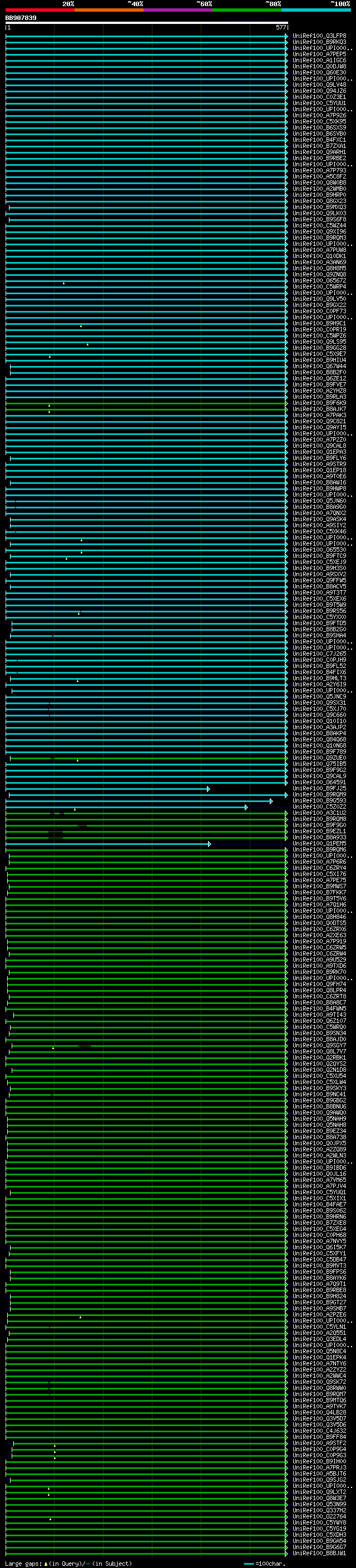Select label UniRef100_Q9LK03
This screenshot has width=356, height=1568.
tap(319, 213)
